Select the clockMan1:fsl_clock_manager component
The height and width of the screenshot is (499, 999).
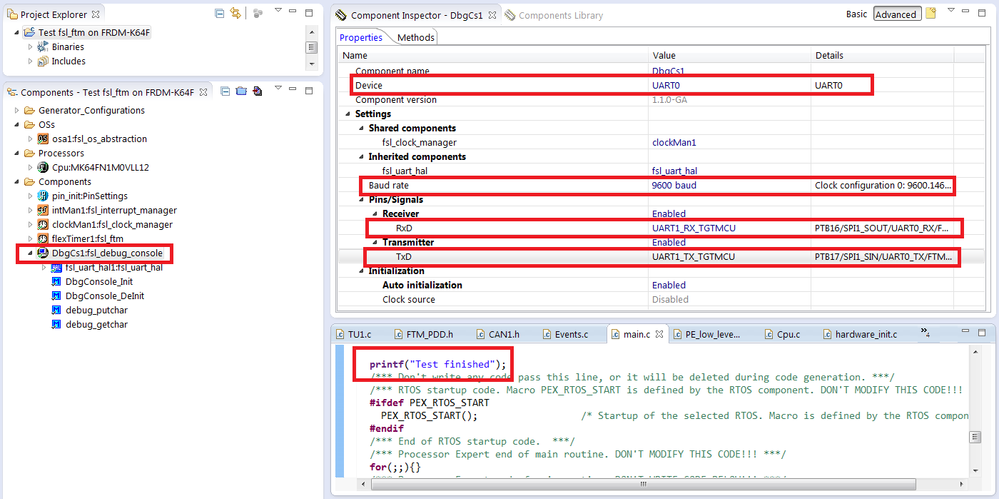[112, 224]
